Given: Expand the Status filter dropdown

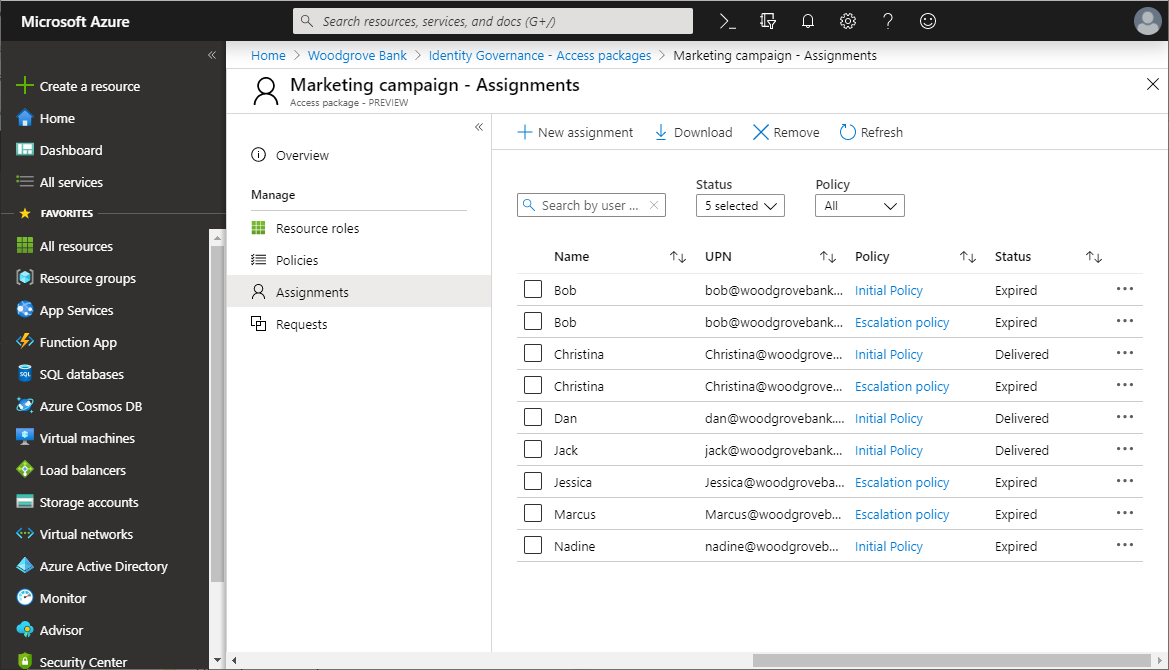Looking at the screenshot, I should click(x=740, y=206).
